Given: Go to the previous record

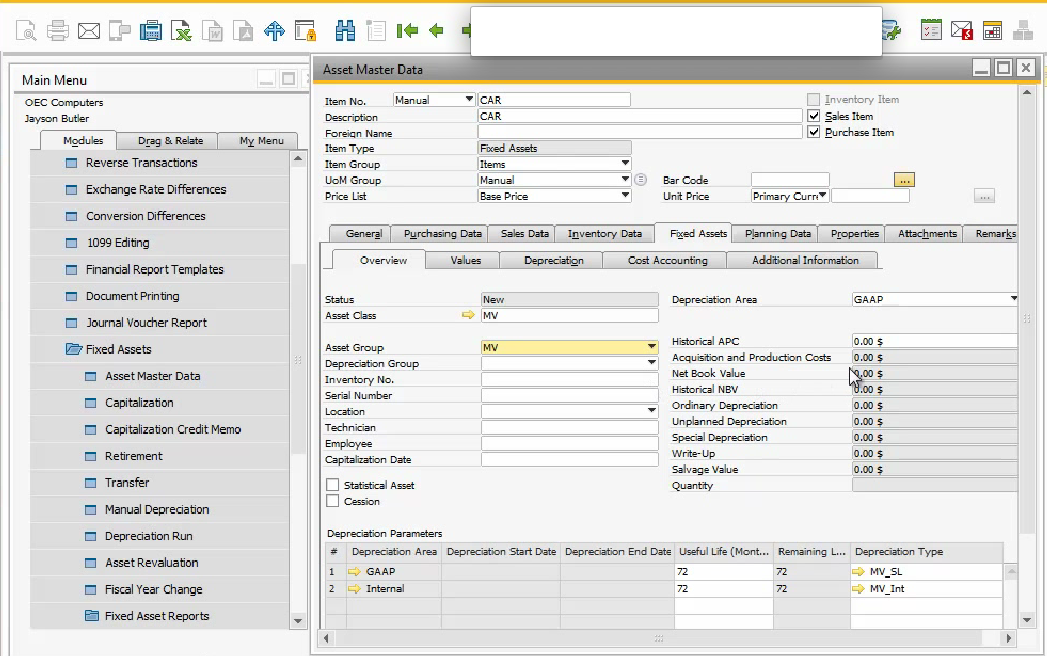Looking at the screenshot, I should pos(436,30).
